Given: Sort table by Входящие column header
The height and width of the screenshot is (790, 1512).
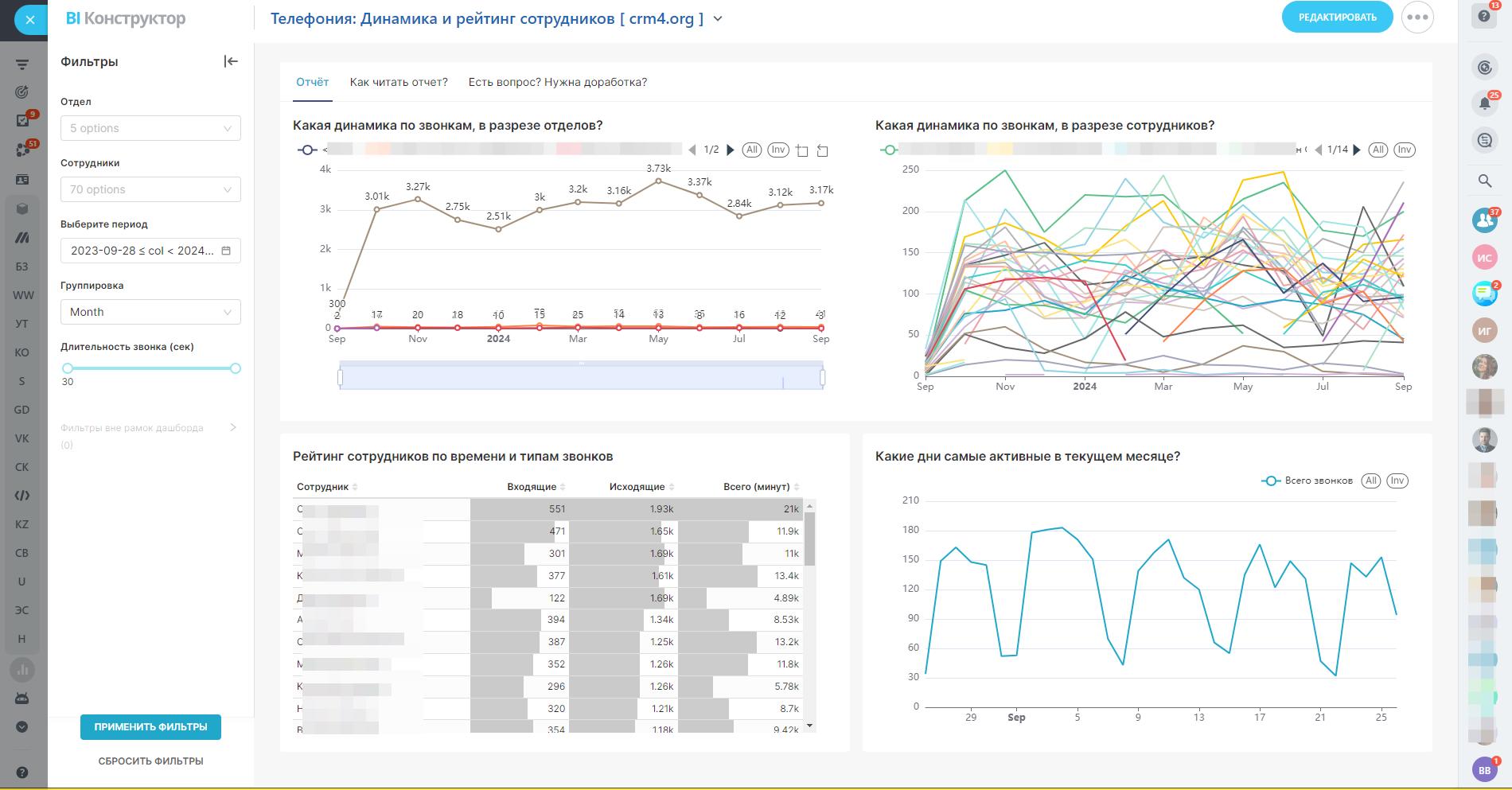Looking at the screenshot, I should [x=532, y=486].
